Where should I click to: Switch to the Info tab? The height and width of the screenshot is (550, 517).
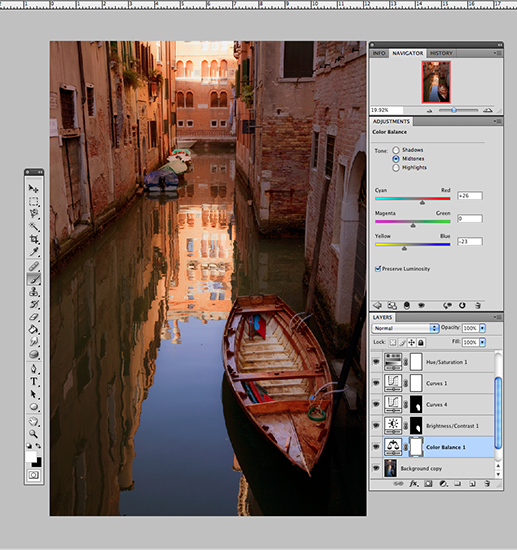click(379, 53)
